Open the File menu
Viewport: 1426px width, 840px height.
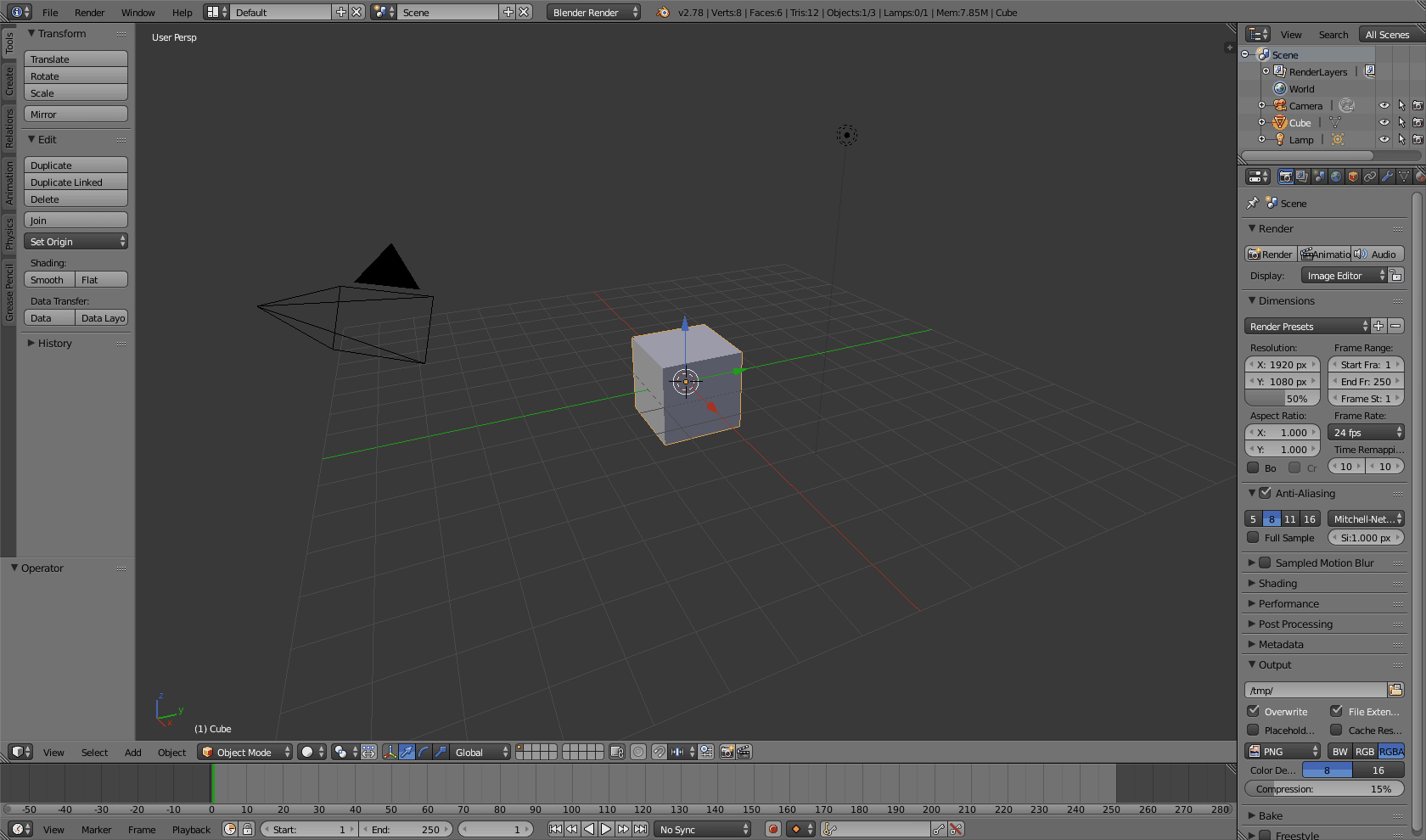click(49, 12)
